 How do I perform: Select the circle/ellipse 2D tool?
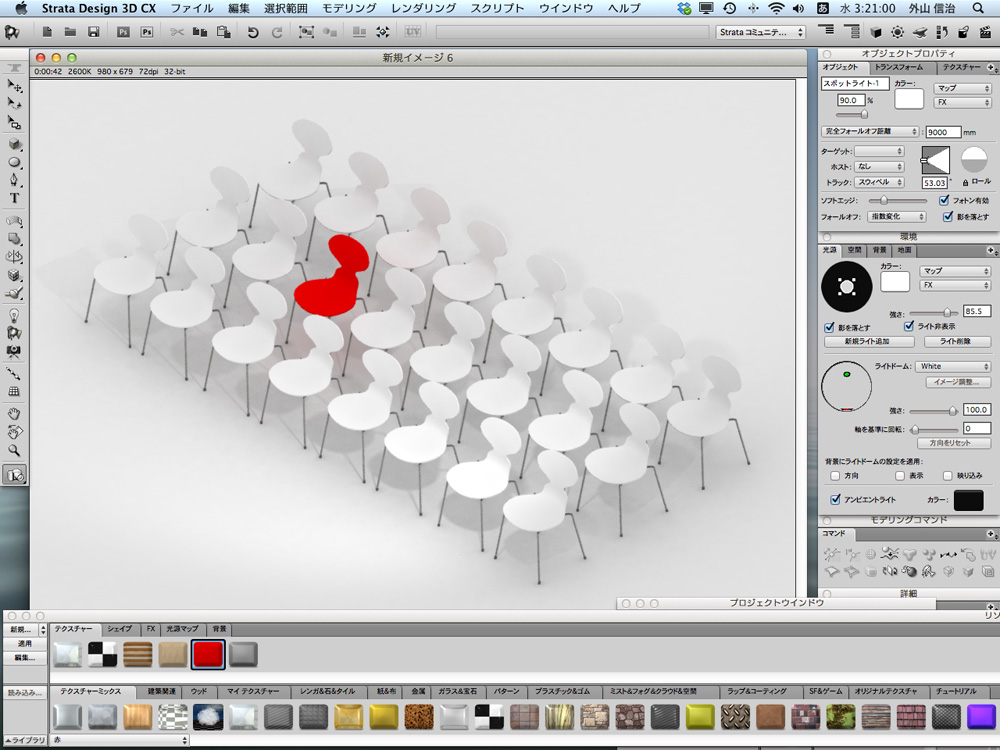(x=14, y=162)
